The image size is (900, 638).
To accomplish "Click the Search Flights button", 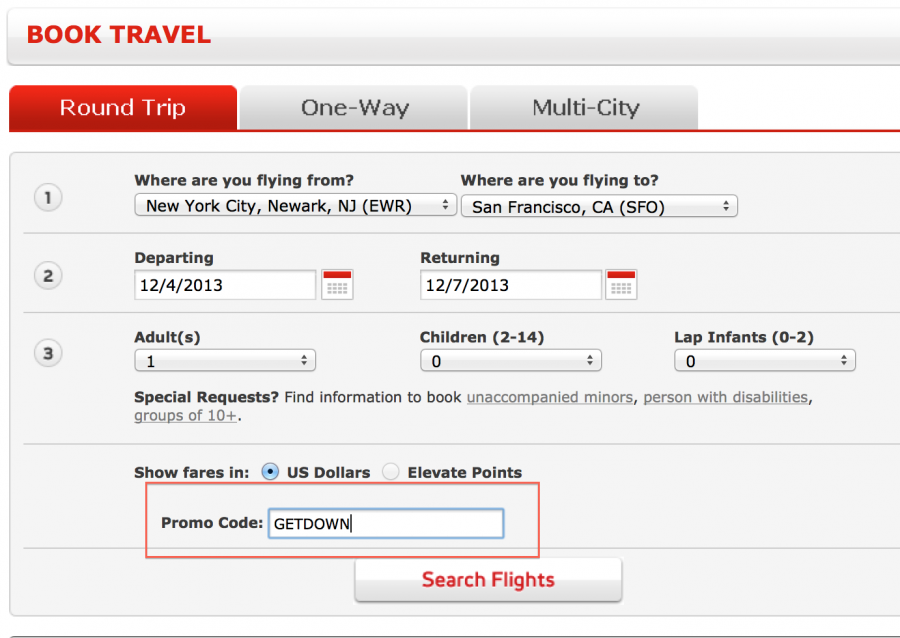I will coord(487,580).
